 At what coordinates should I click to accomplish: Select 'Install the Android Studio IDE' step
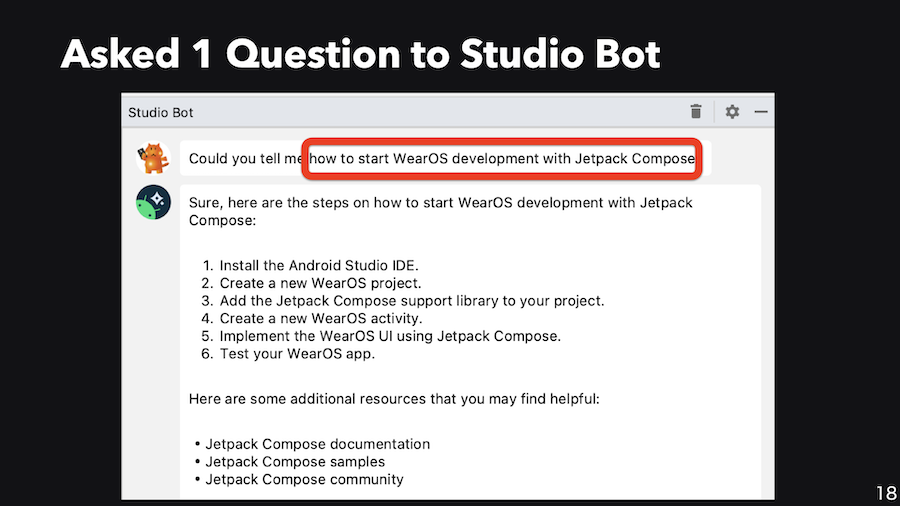pos(319,266)
